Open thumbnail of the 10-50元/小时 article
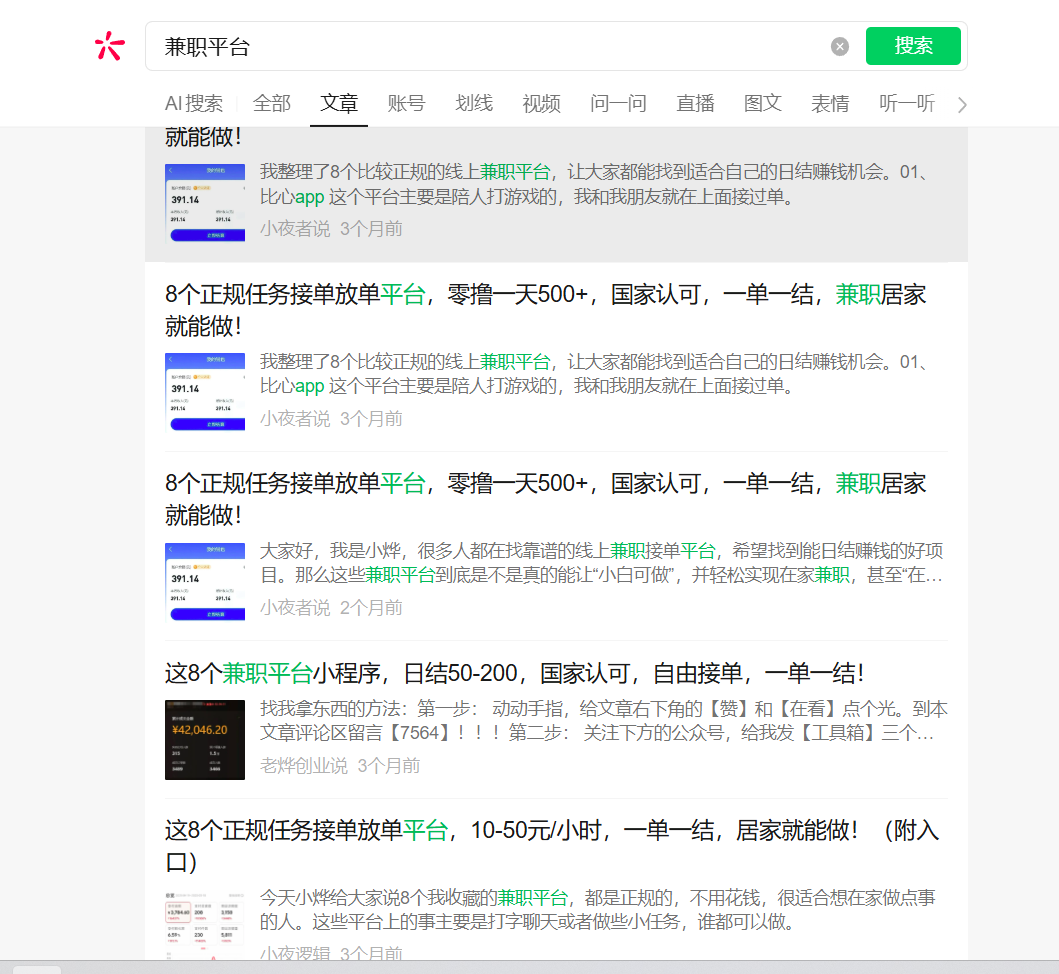 [x=205, y=924]
